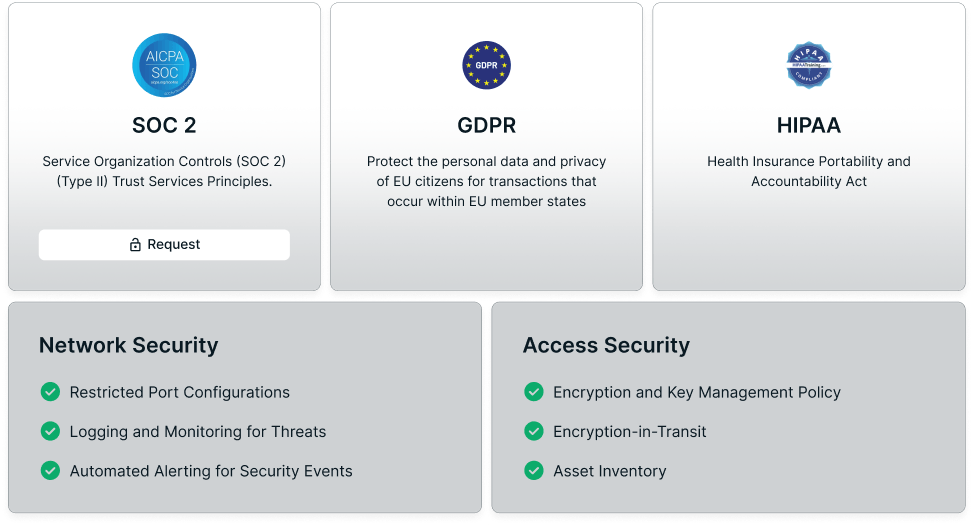Click the green check beside Logging and Monitoring
973x525 pixels.
click(50, 431)
